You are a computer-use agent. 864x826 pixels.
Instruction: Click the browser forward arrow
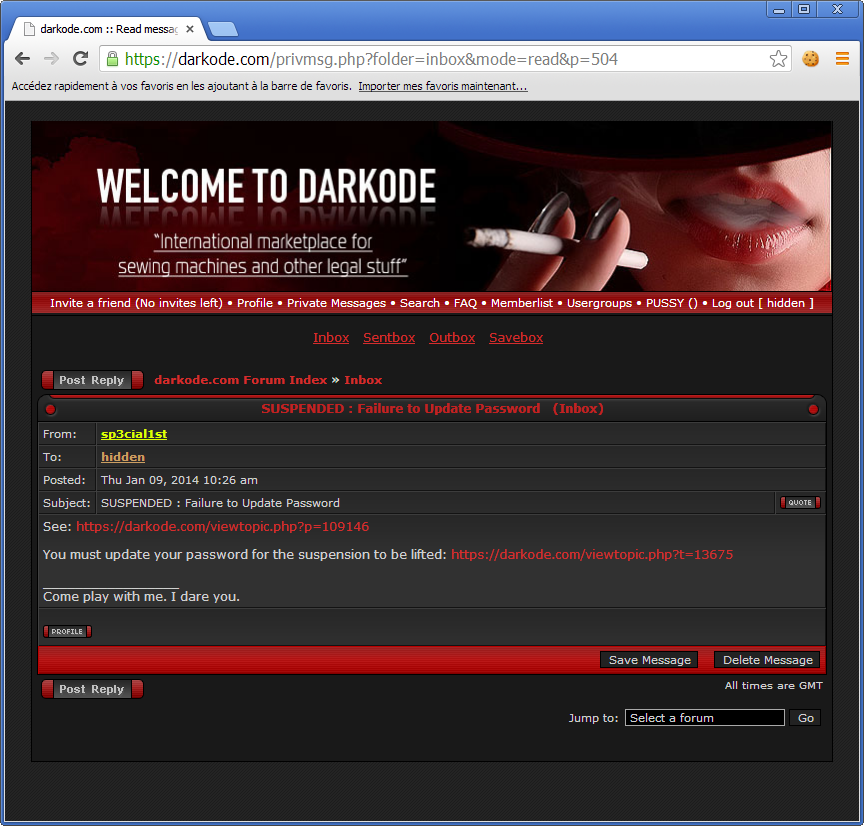(x=51, y=59)
